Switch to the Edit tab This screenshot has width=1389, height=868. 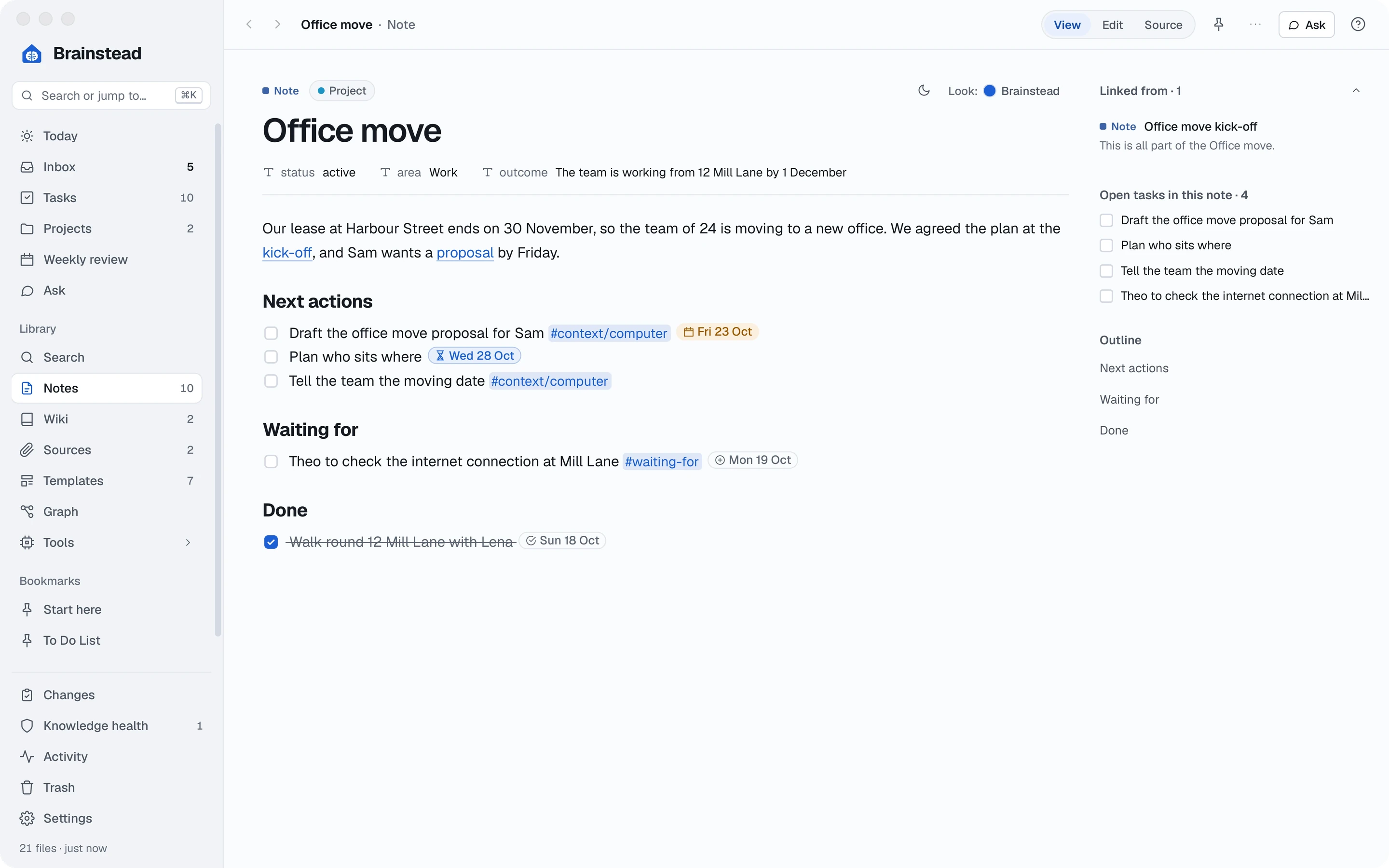pyautogui.click(x=1112, y=25)
